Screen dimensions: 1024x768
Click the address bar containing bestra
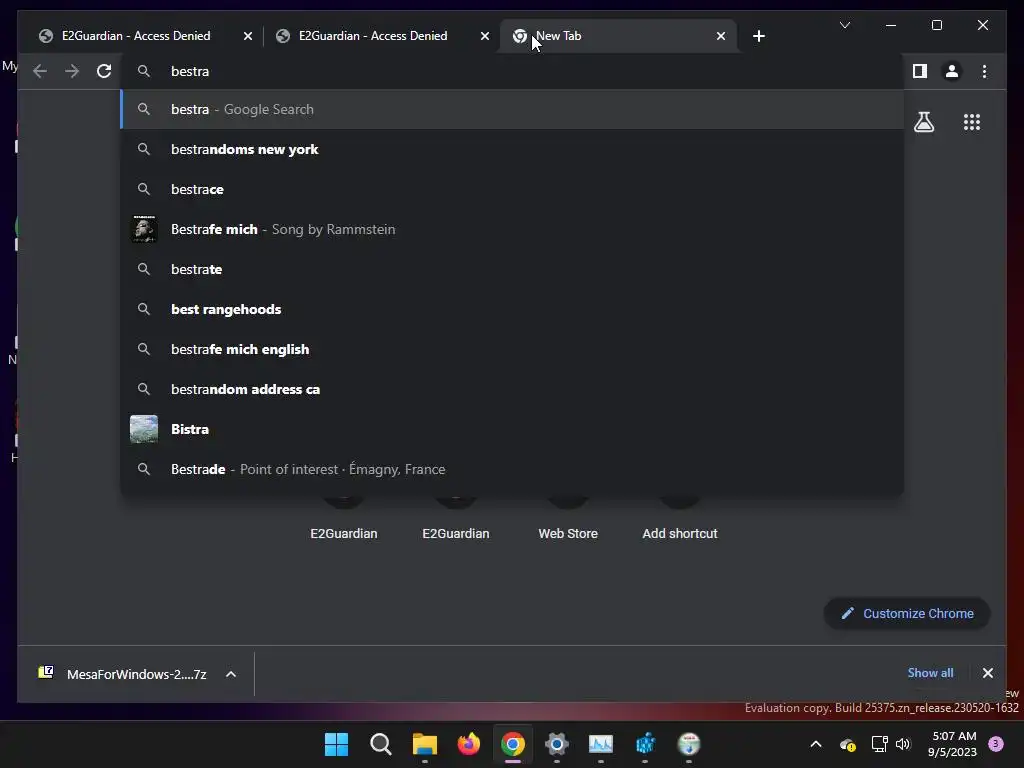[513, 71]
